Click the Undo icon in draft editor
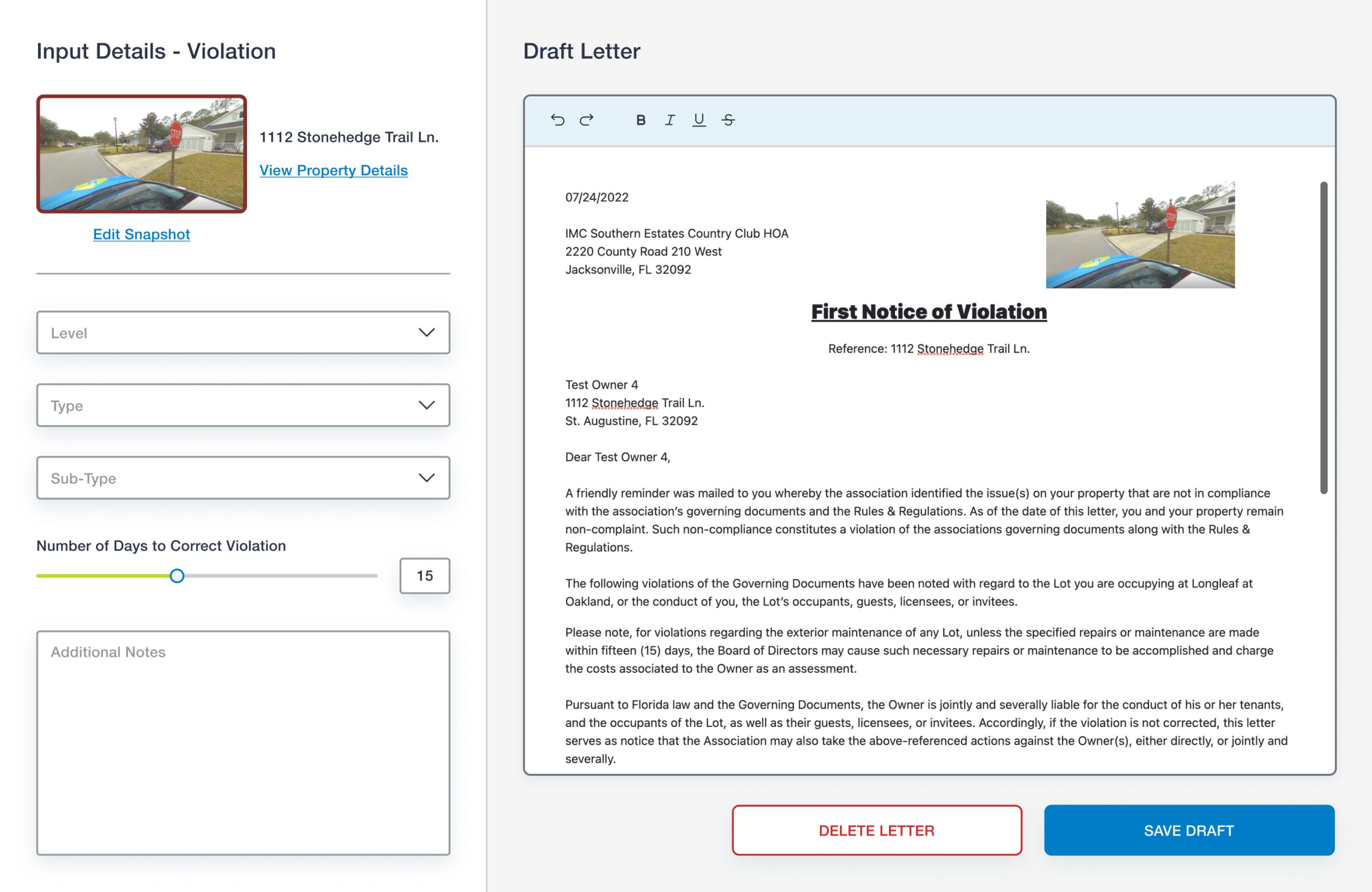The width and height of the screenshot is (1372, 892). 558,120
